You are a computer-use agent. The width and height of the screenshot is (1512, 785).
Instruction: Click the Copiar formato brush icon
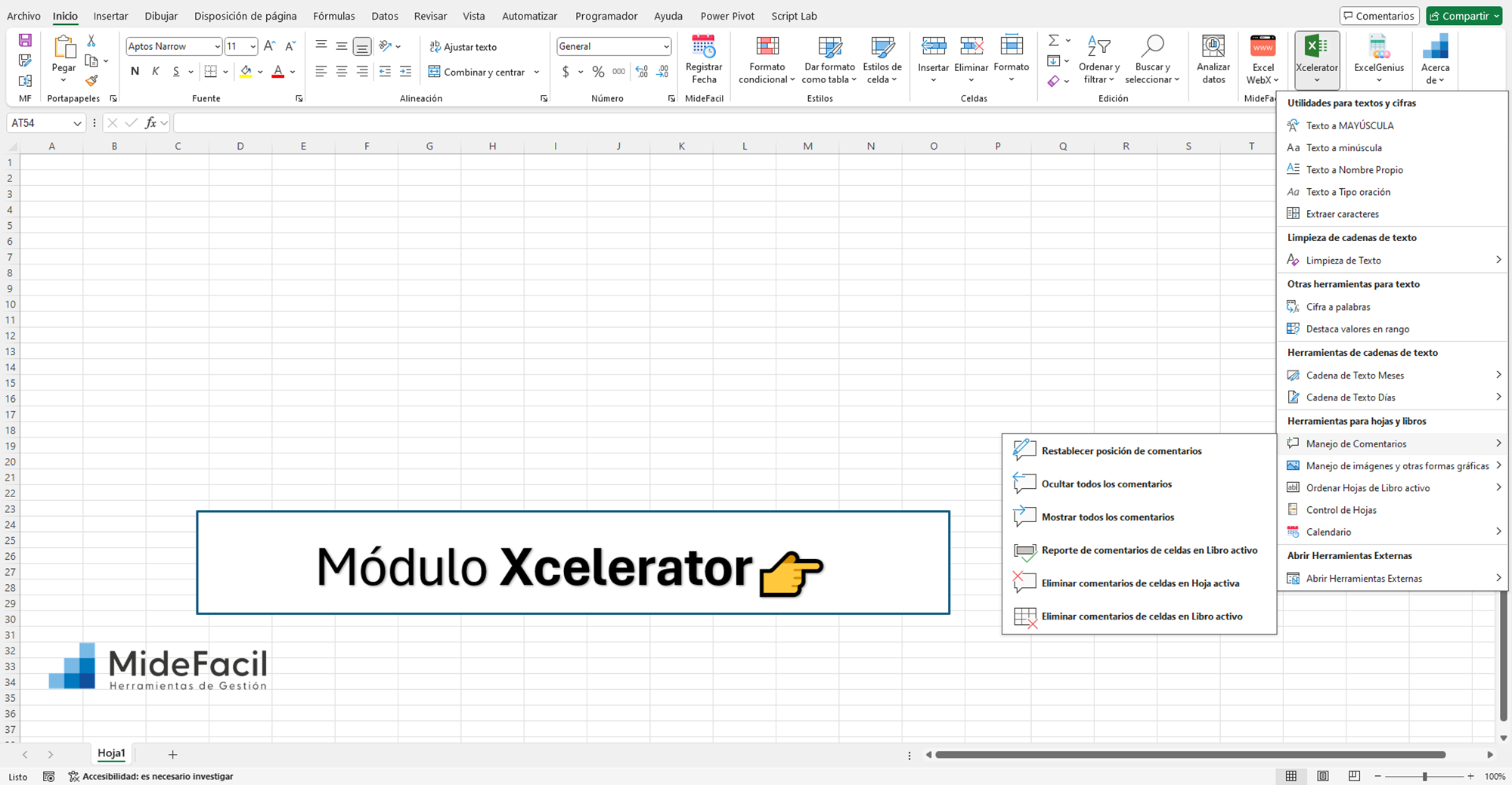pyautogui.click(x=91, y=80)
